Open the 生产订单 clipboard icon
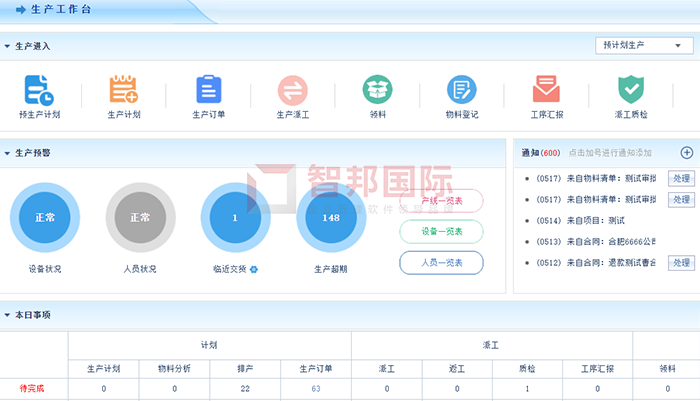This screenshot has width=700, height=401. [208, 90]
